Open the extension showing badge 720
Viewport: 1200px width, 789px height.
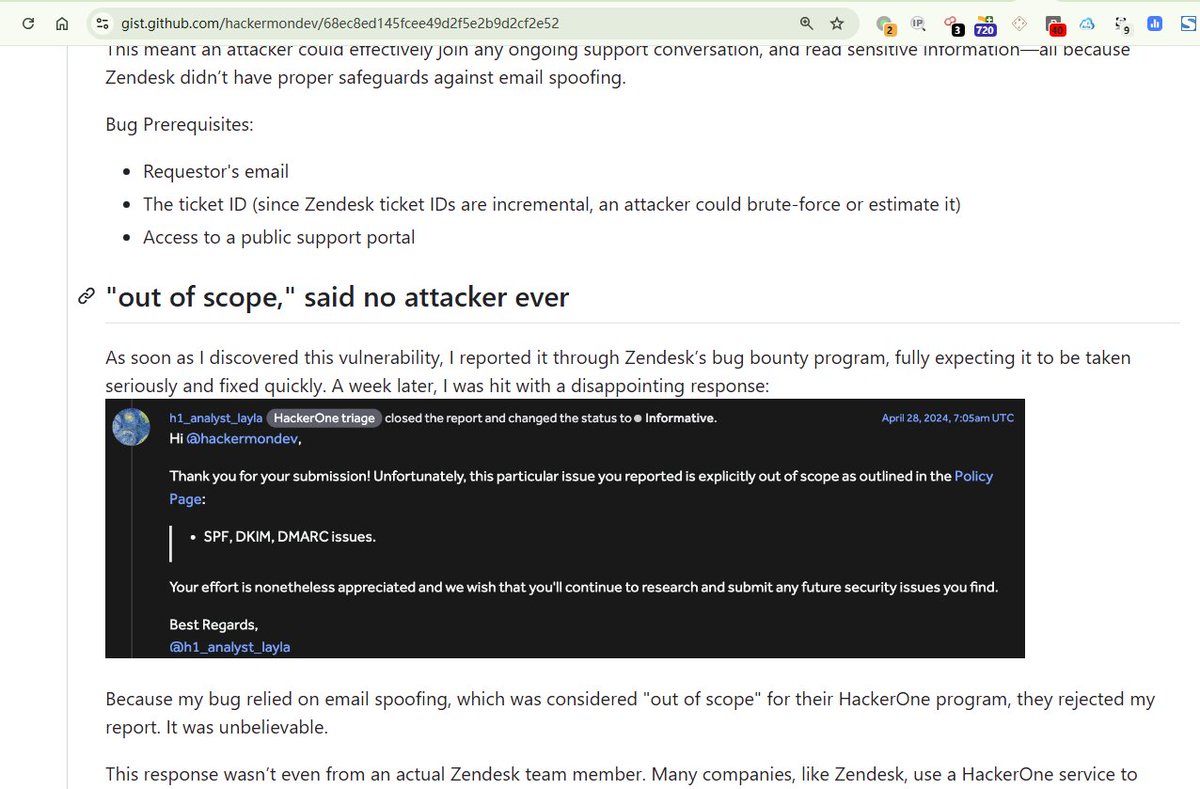(x=985, y=24)
